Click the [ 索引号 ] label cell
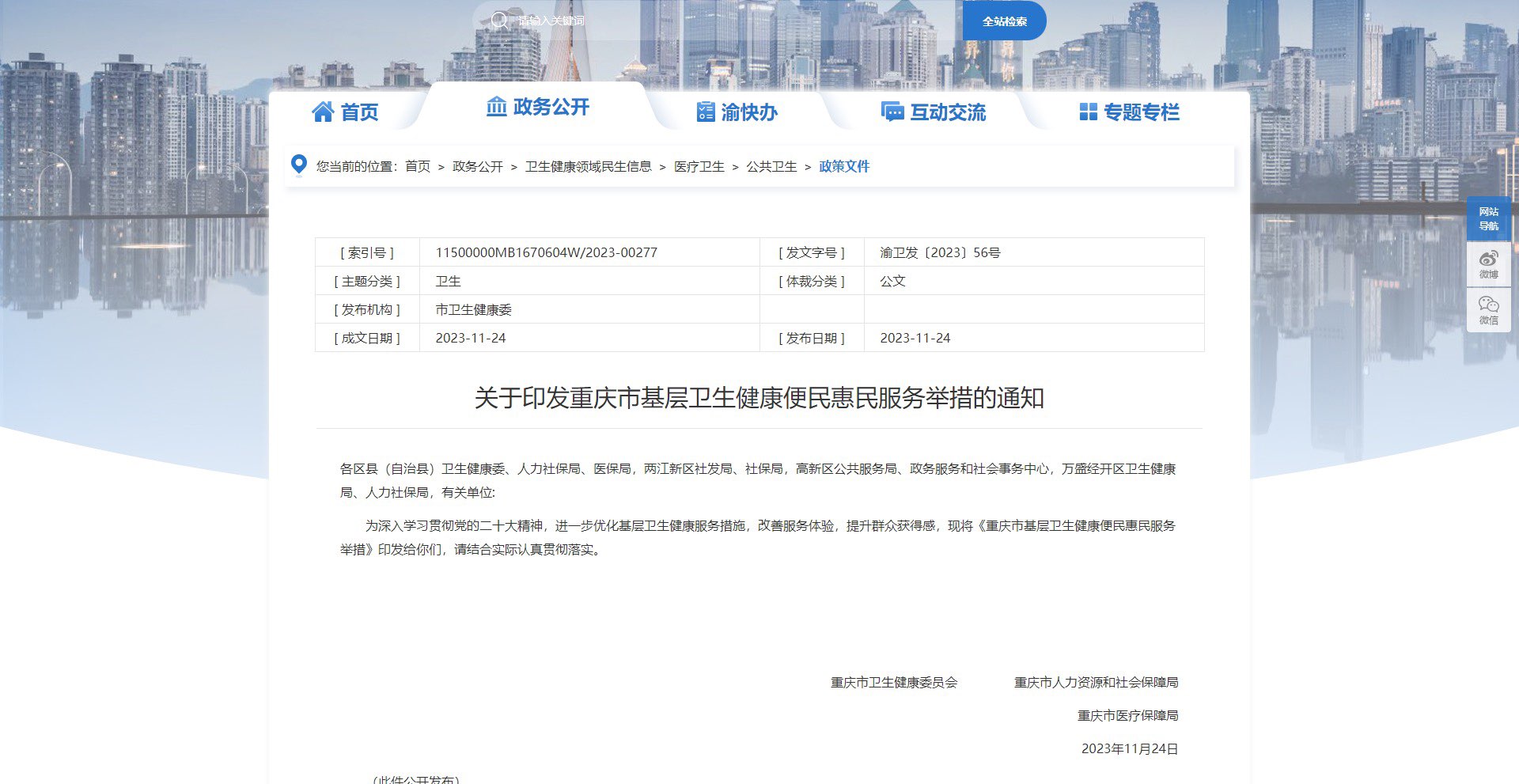 coord(367,252)
